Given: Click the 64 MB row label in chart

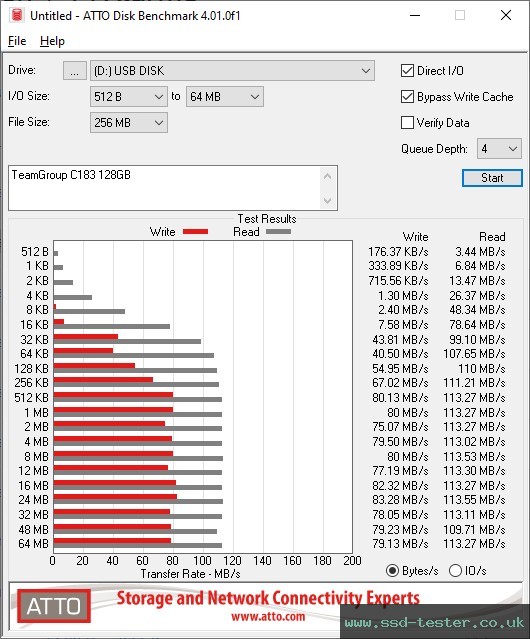Looking at the screenshot, I should (x=33, y=544).
